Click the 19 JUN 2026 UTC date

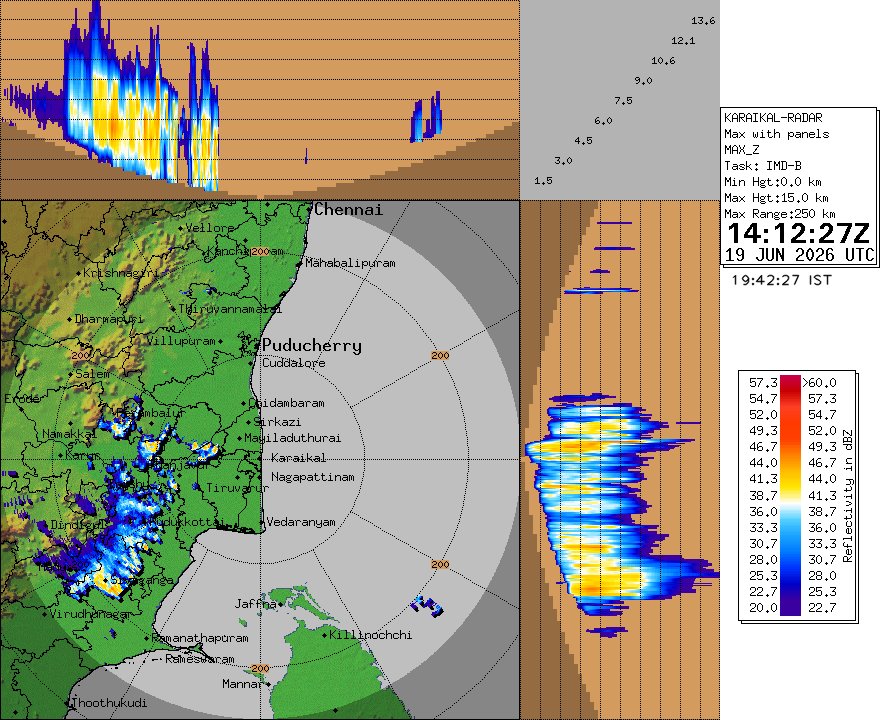799,255
